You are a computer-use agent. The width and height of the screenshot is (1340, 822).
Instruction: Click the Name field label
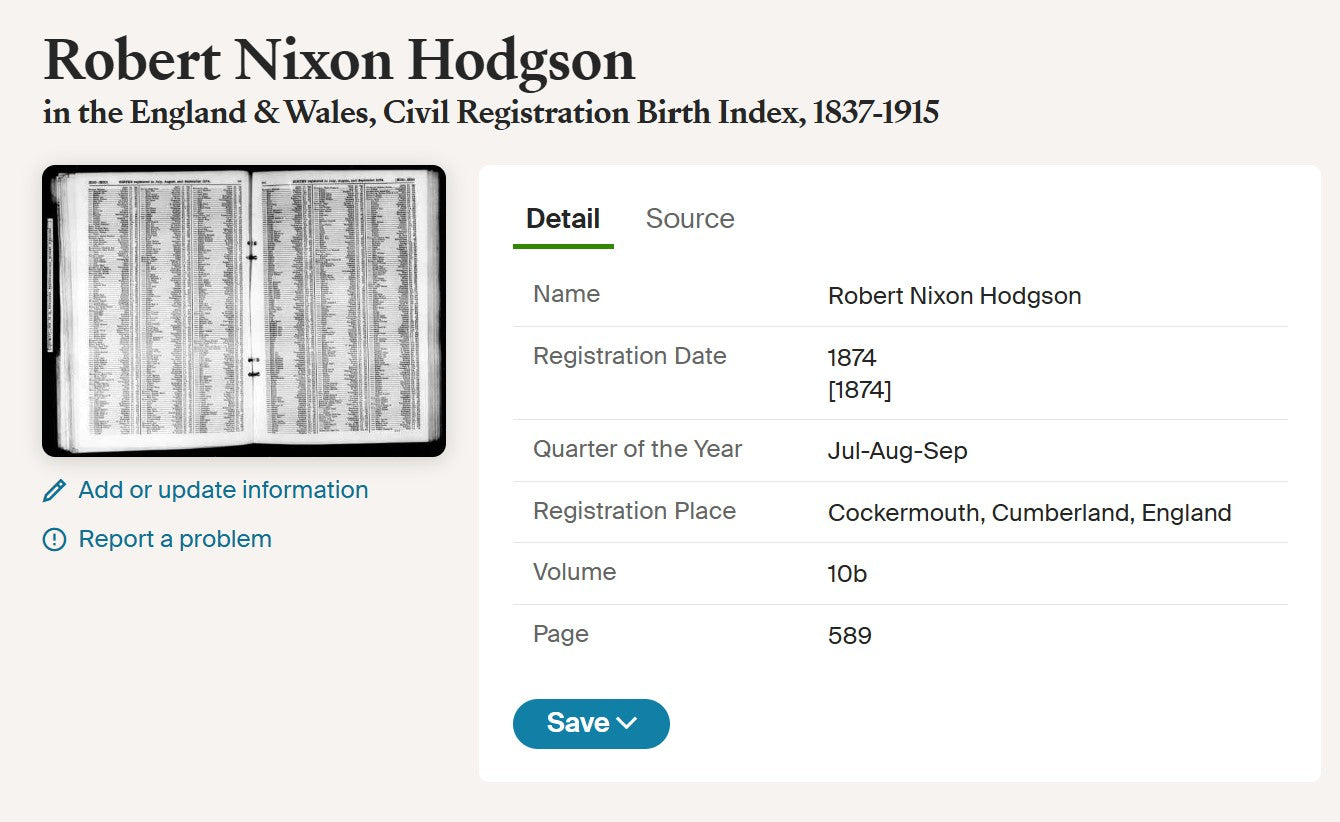[x=566, y=294]
